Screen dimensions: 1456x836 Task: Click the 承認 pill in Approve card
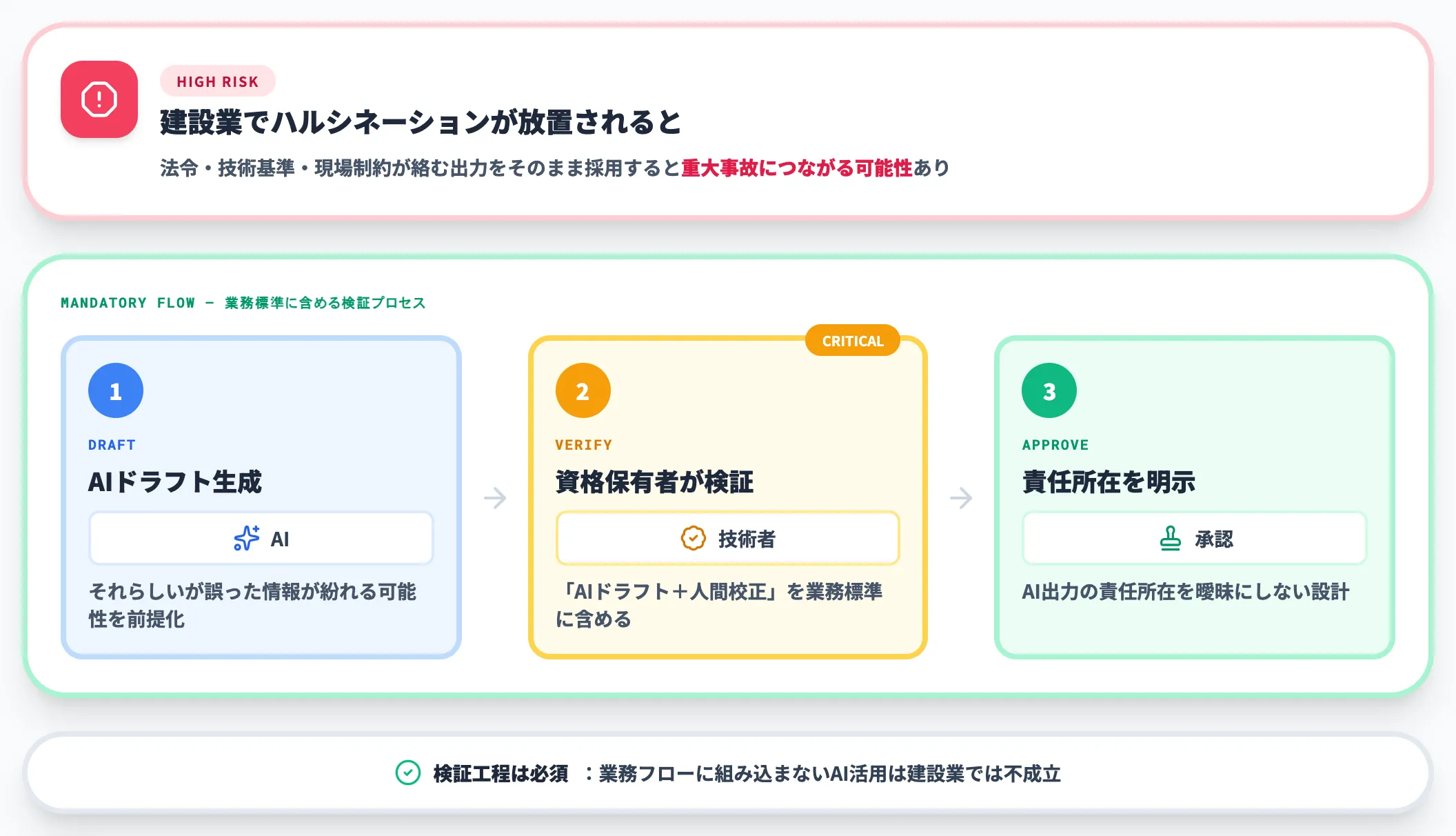click(x=1195, y=538)
